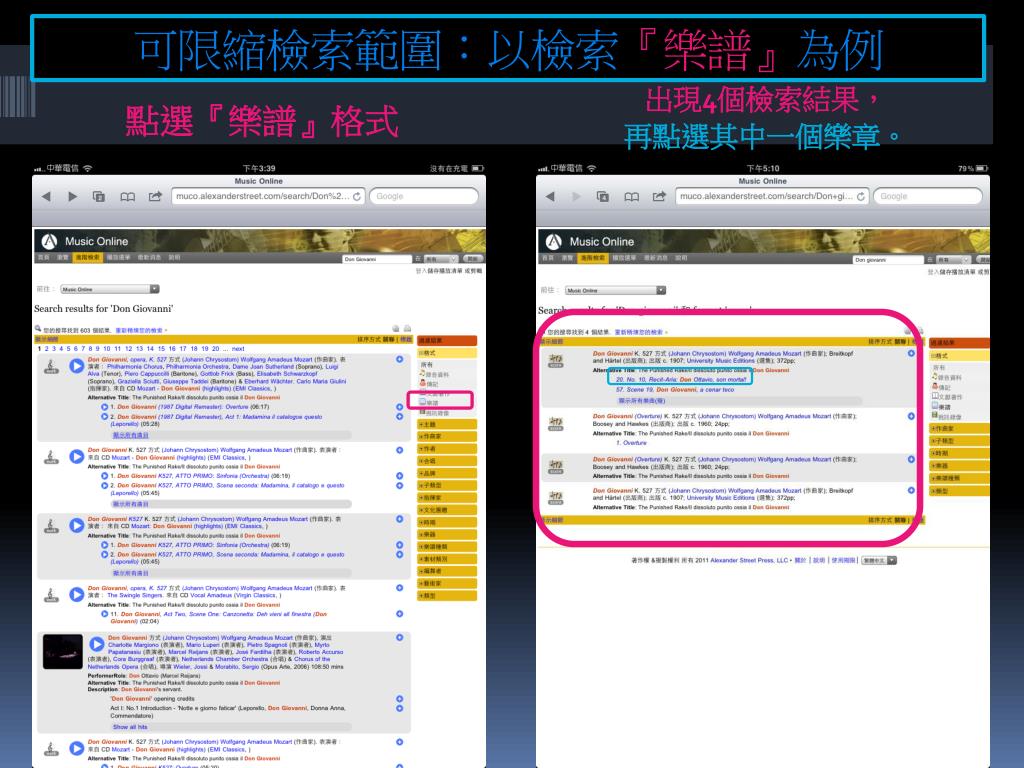Play Swingle Singers 'Vocal Amadeus' result
Viewport: 1024px width, 768px height.
coord(76,594)
